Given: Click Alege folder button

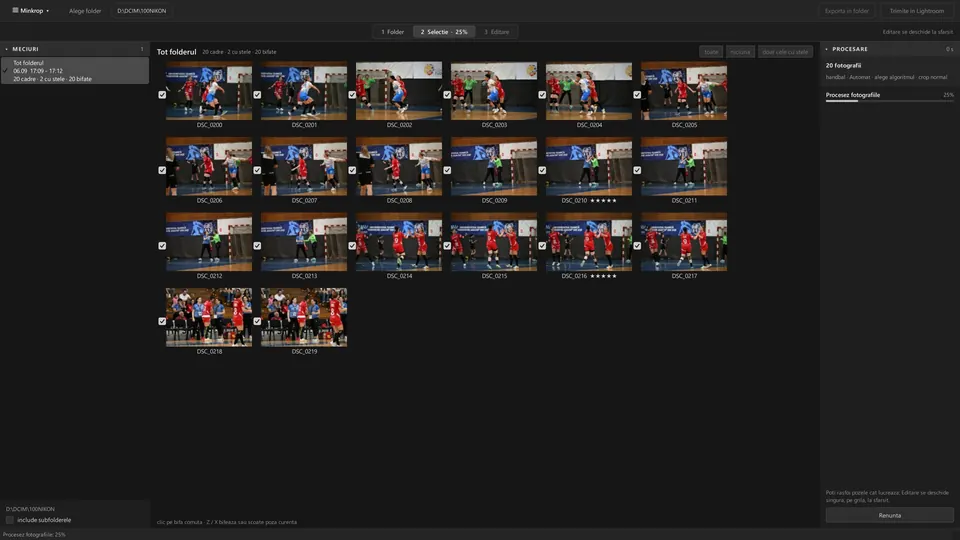Looking at the screenshot, I should [x=85, y=11].
